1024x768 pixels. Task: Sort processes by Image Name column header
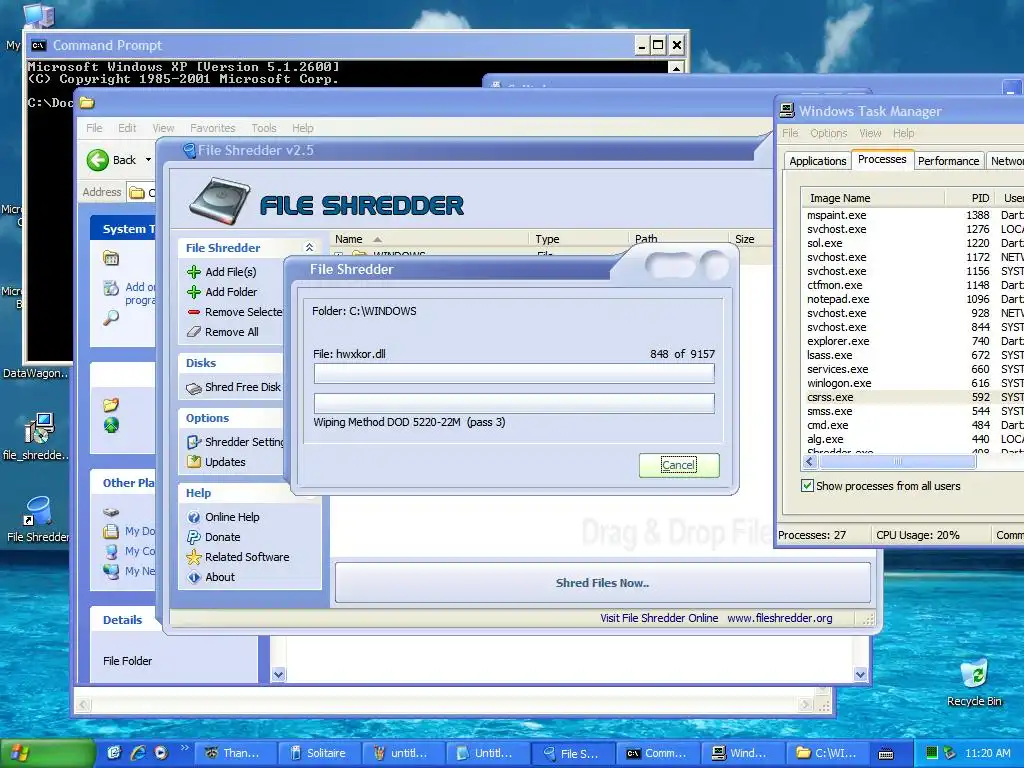[873, 198]
